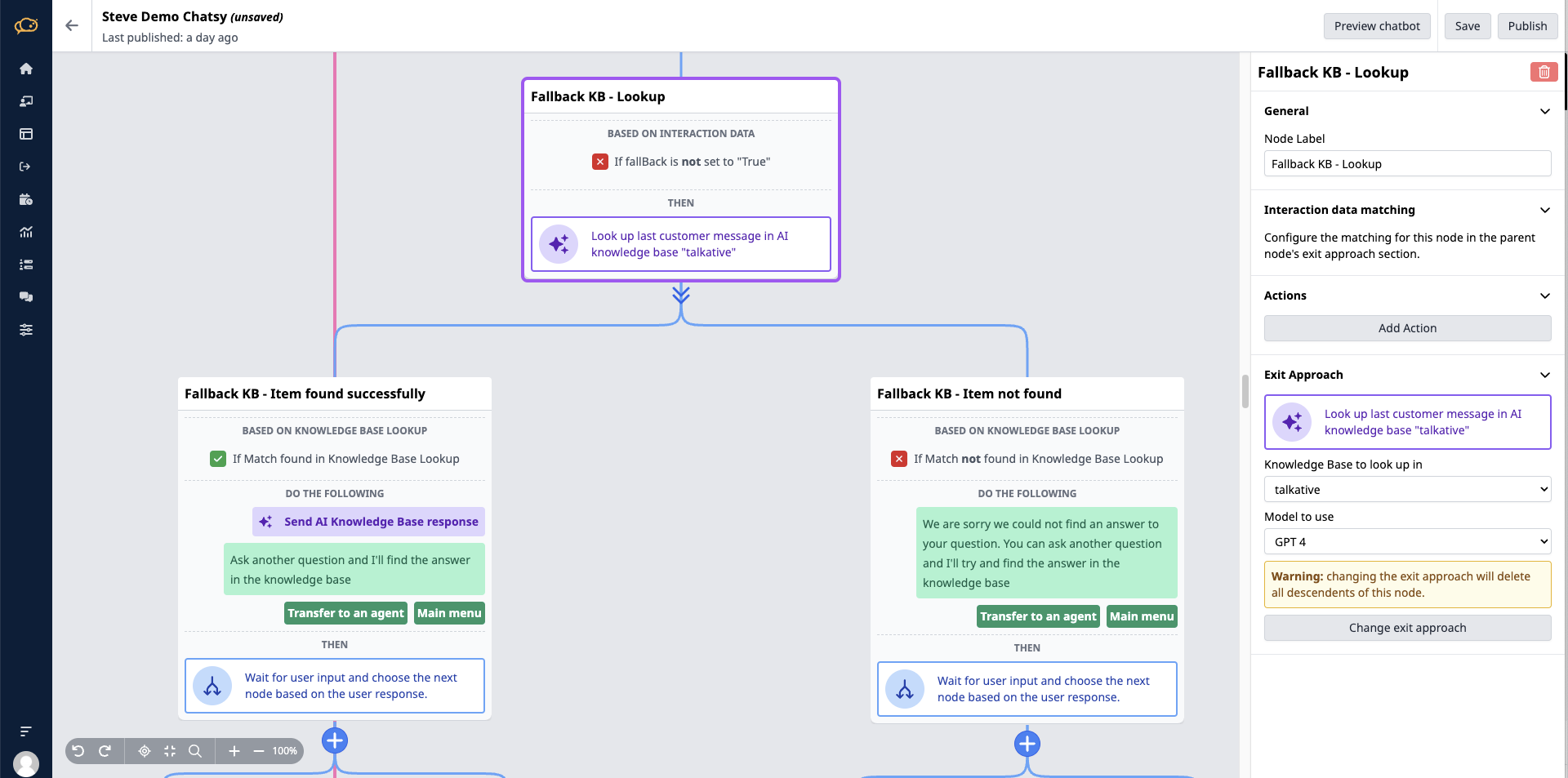This screenshot has width=1568, height=778.
Task: Click the red X beside Match not found
Action: (899, 459)
